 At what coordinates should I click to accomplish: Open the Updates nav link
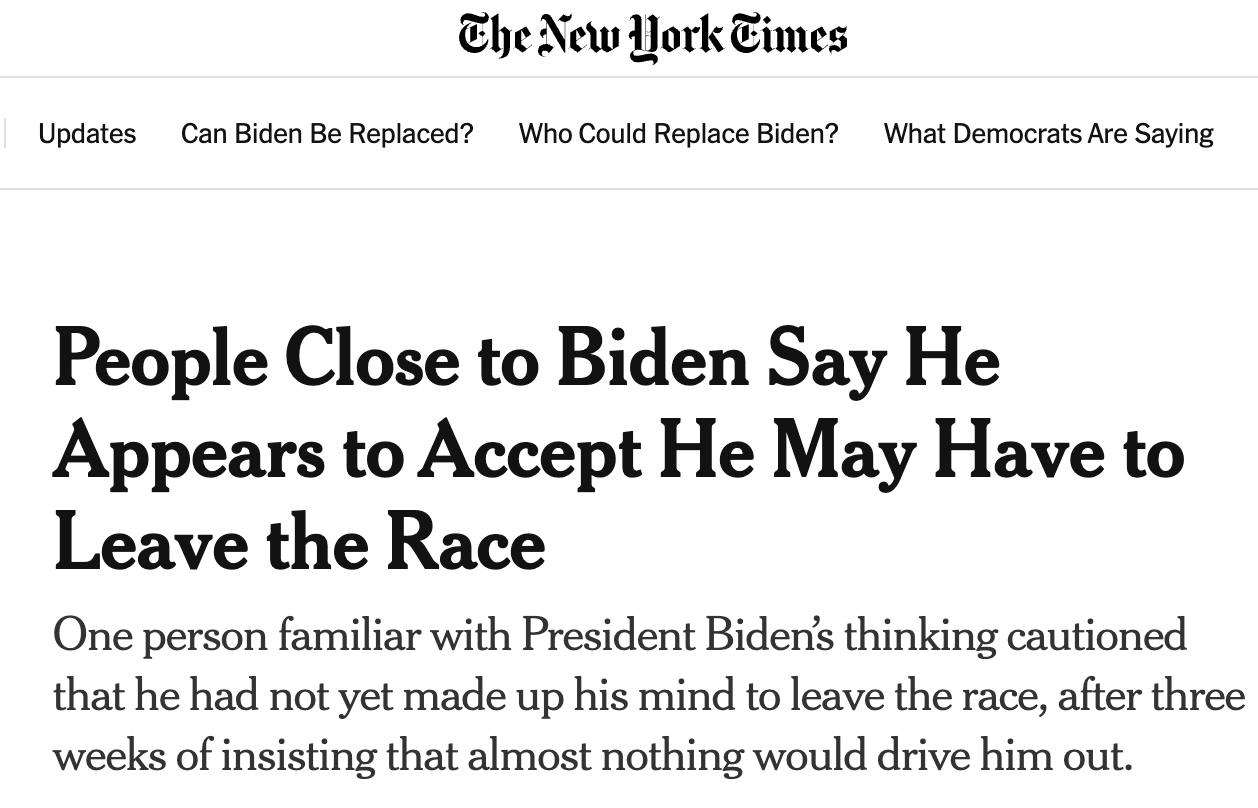coord(87,133)
